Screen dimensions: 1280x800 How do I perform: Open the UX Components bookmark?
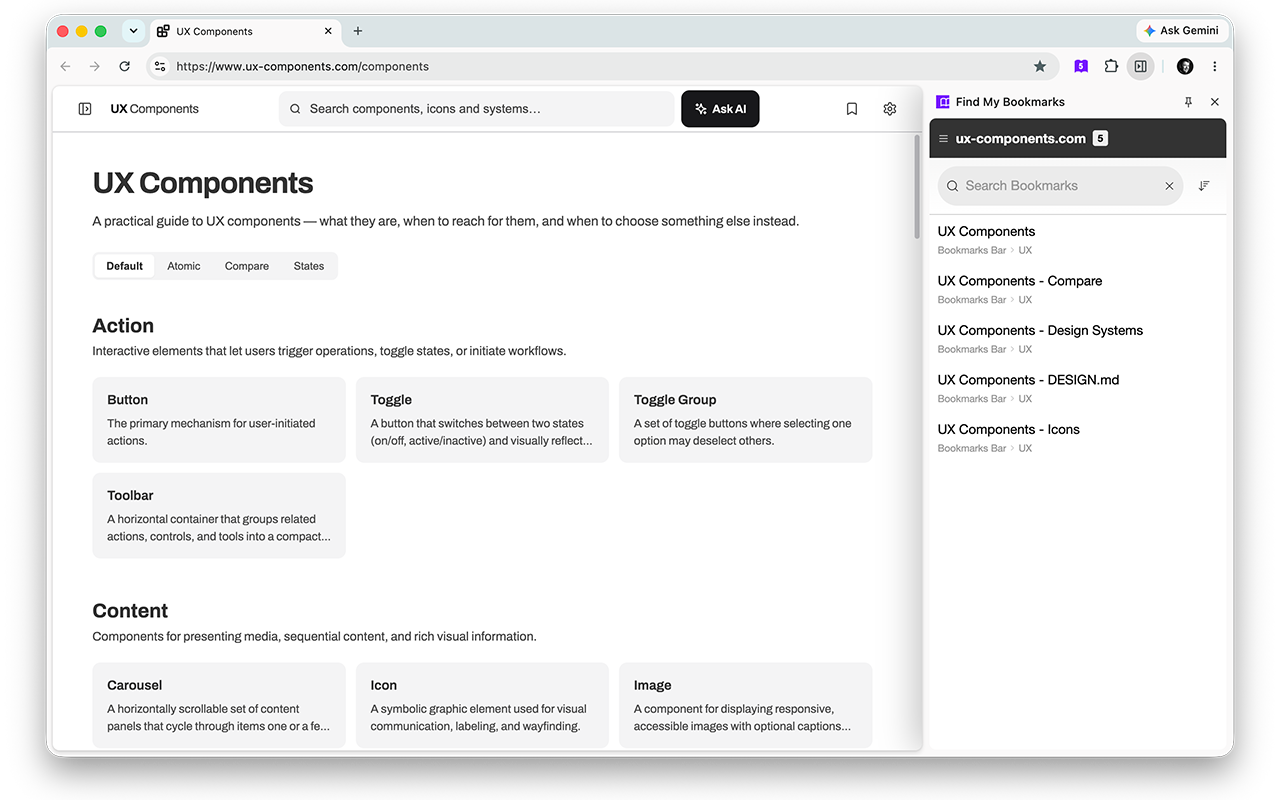click(x=1077, y=240)
